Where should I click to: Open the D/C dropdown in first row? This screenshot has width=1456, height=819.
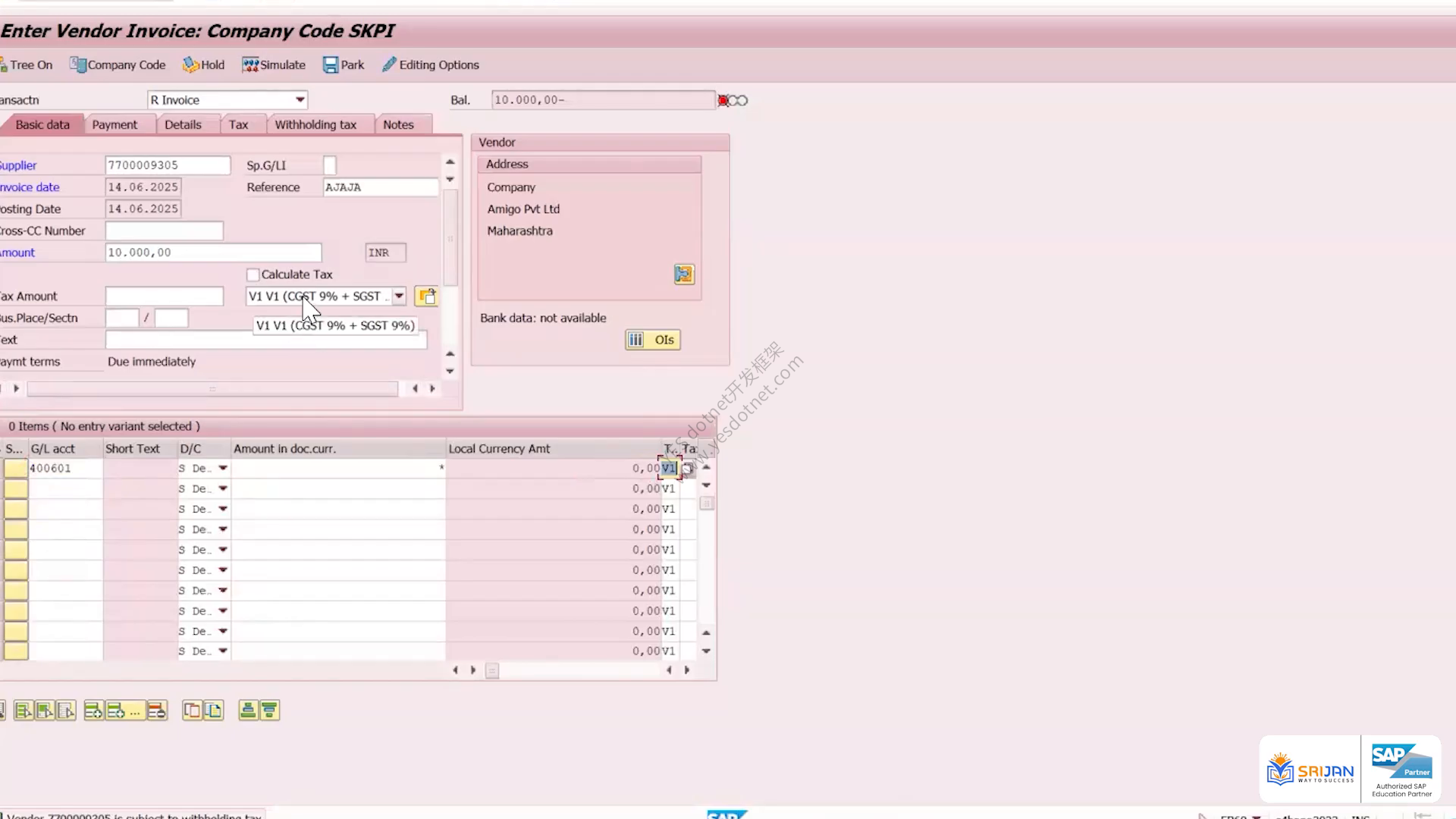point(223,469)
